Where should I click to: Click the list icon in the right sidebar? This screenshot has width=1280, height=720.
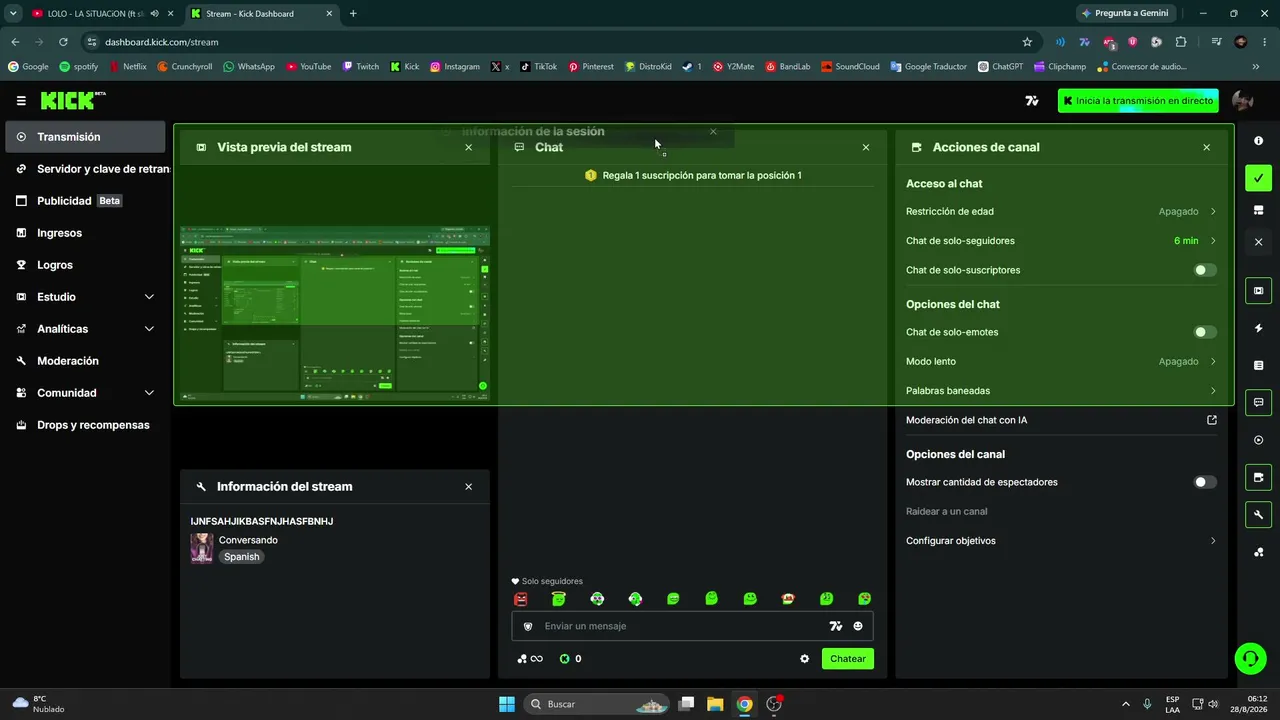1259,365
